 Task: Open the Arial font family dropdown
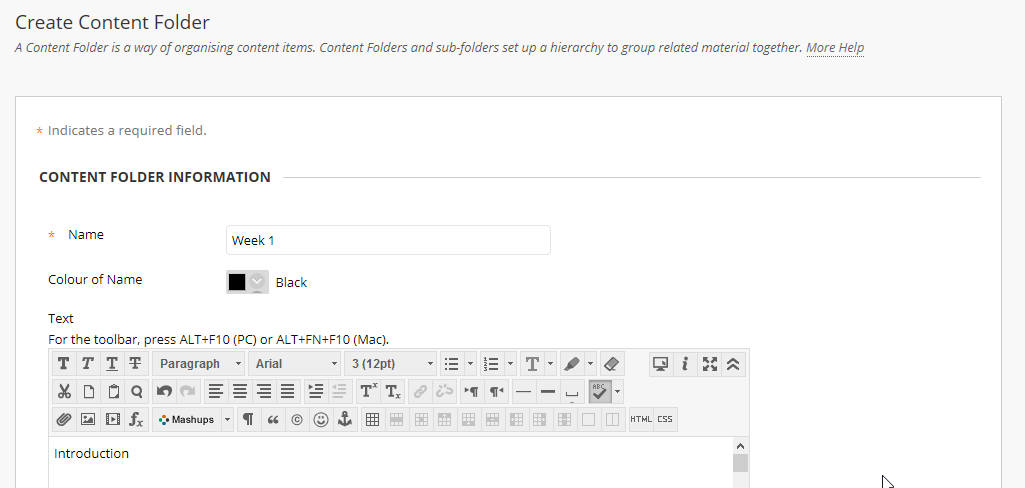(x=295, y=364)
